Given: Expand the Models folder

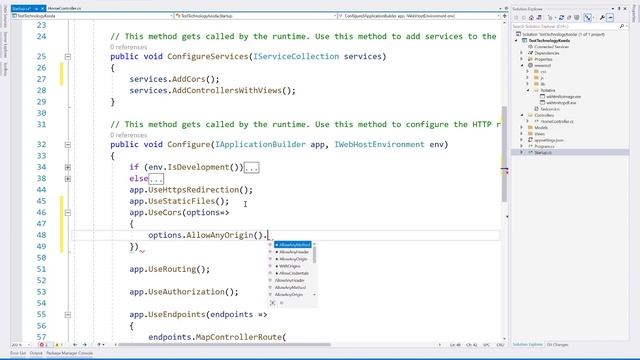Looking at the screenshot, I should (522, 127).
